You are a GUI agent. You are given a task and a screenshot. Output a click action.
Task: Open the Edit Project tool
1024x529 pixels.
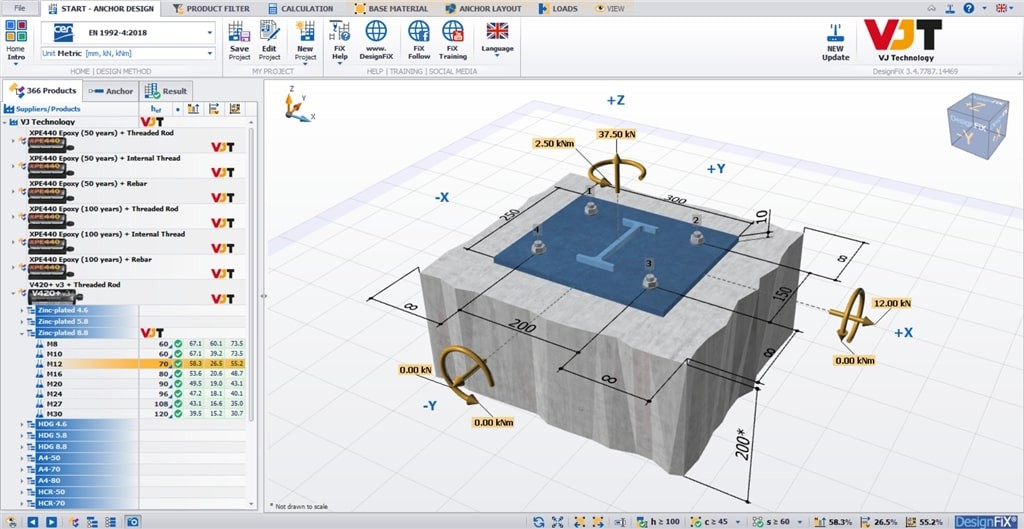(x=270, y=31)
